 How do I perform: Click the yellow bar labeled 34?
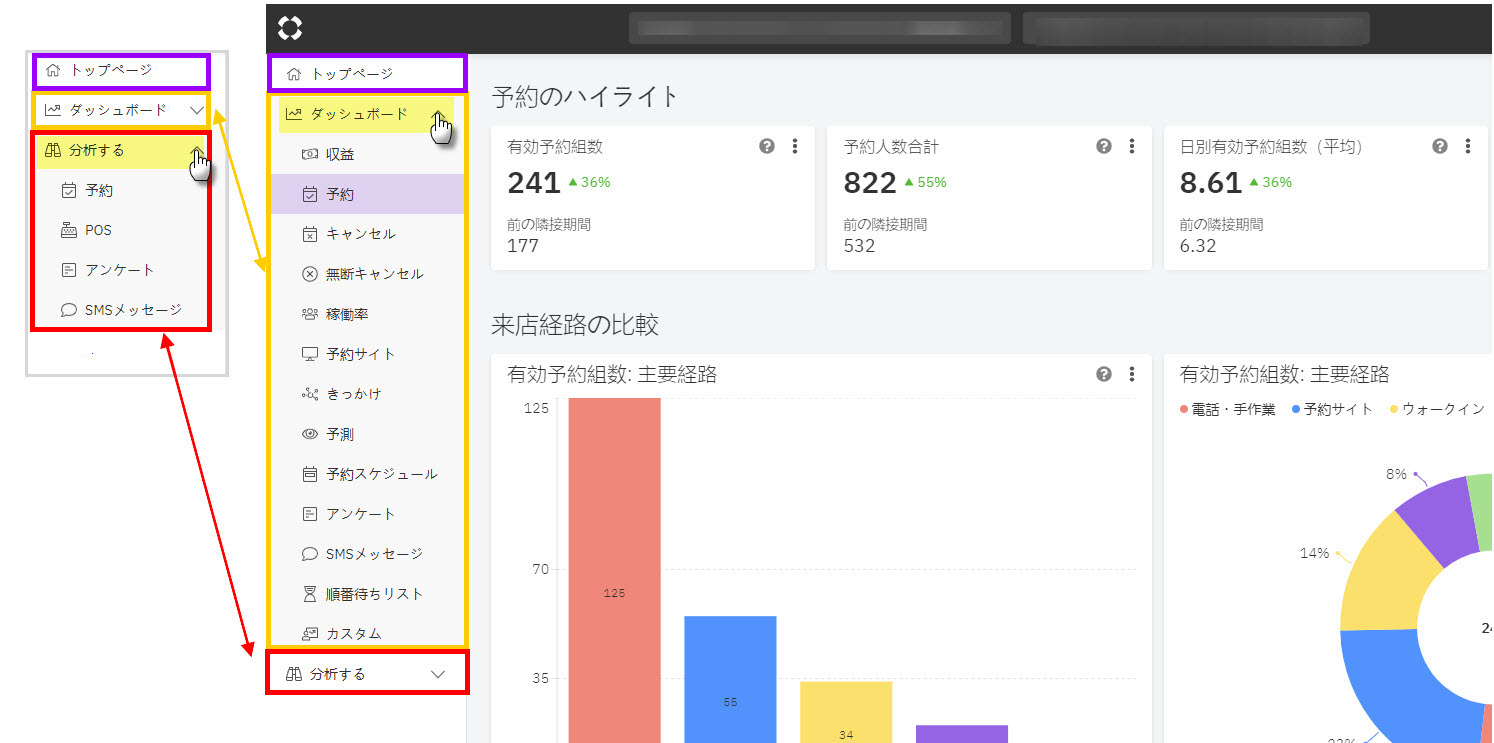(x=846, y=712)
